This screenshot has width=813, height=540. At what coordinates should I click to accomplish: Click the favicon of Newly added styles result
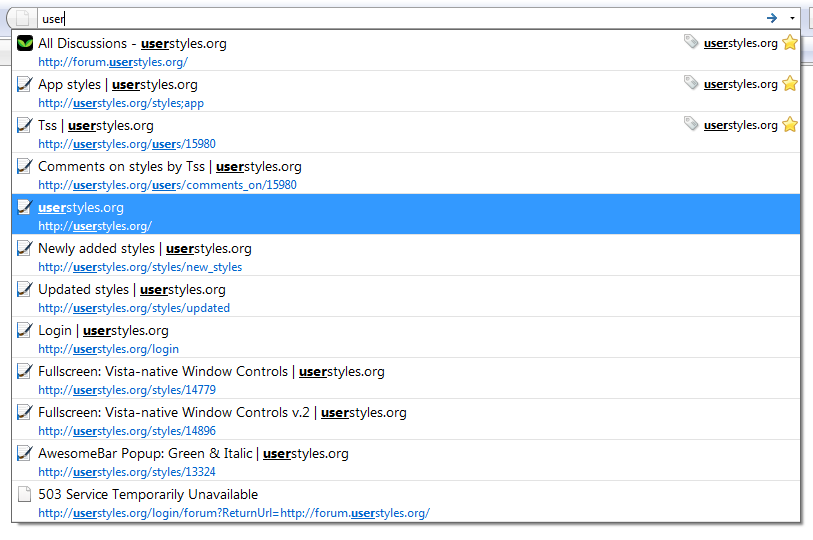24,248
